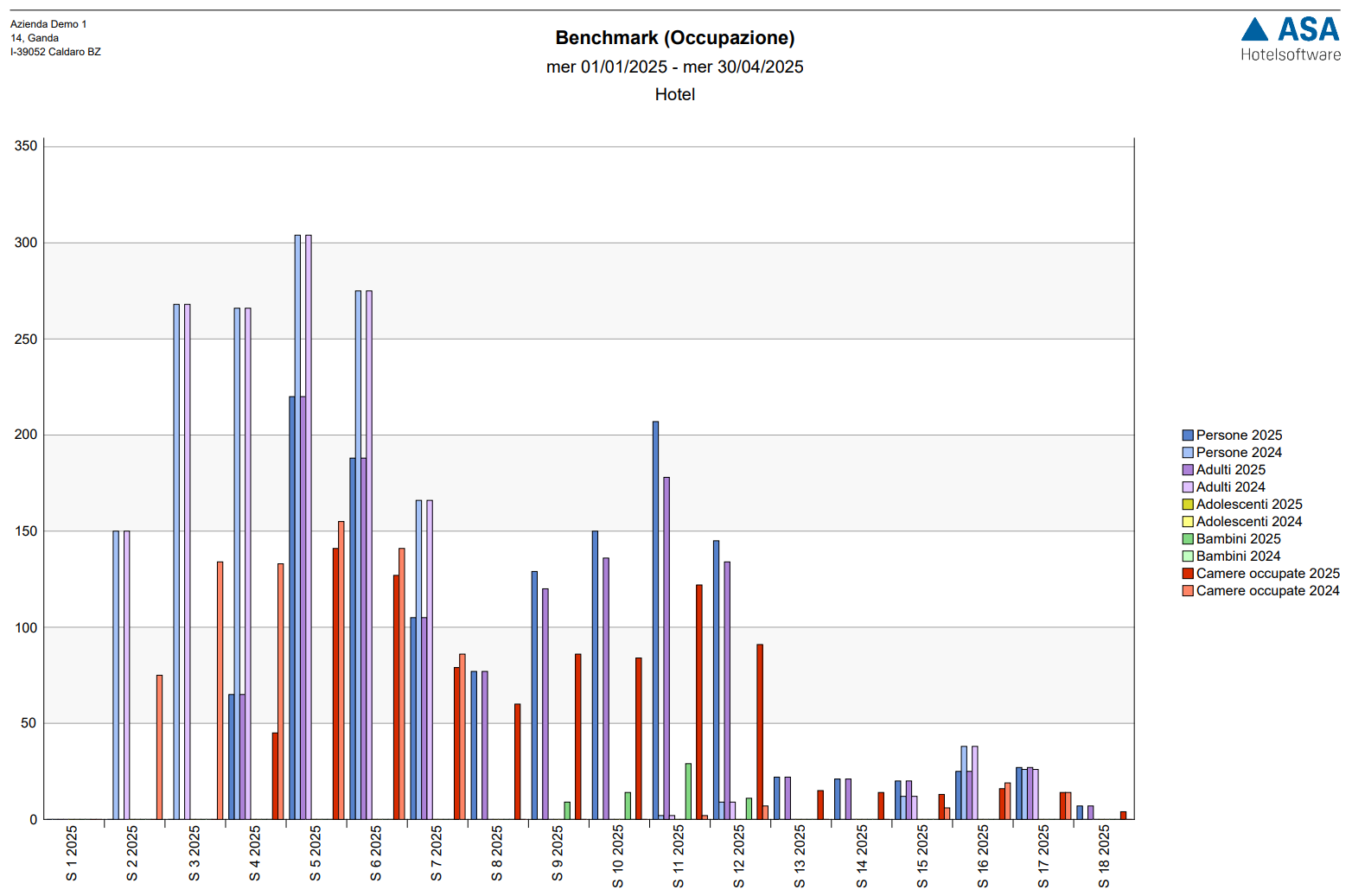Click the 350 value on the y-axis

point(26,146)
